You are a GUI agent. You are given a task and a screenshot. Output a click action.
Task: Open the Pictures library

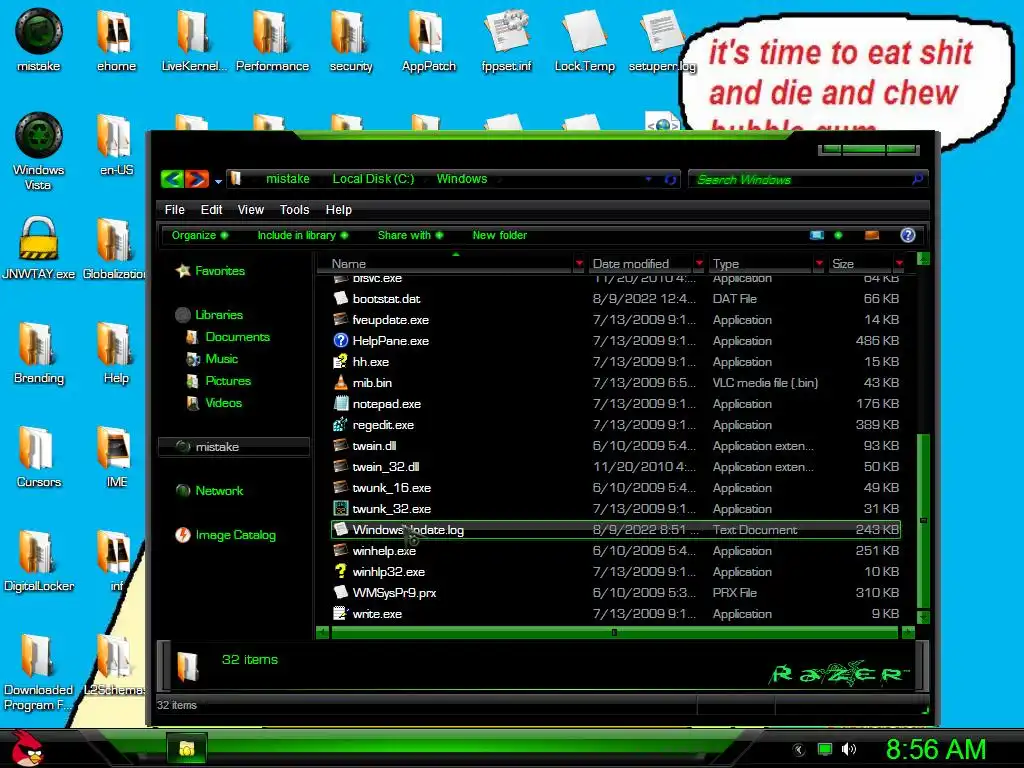click(x=219, y=381)
